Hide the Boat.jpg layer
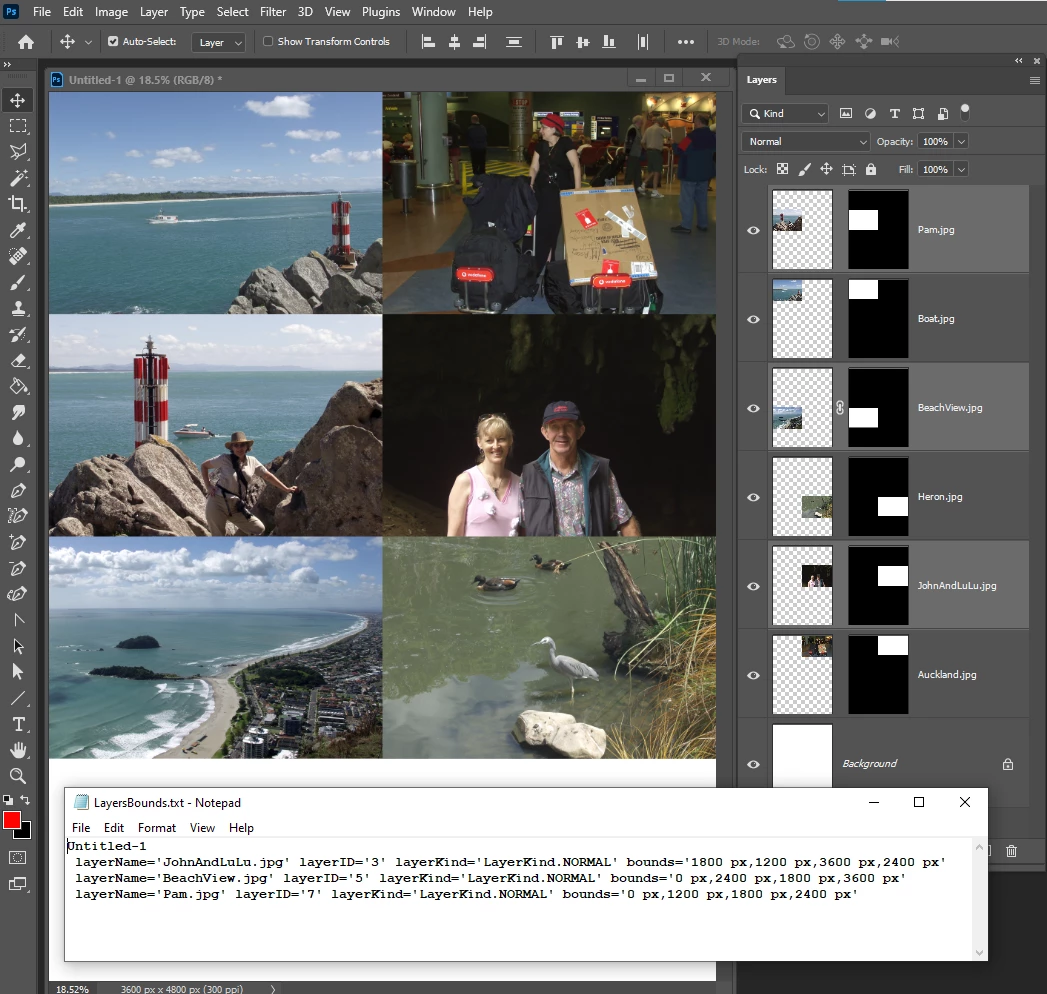The height and width of the screenshot is (994, 1047). point(753,319)
